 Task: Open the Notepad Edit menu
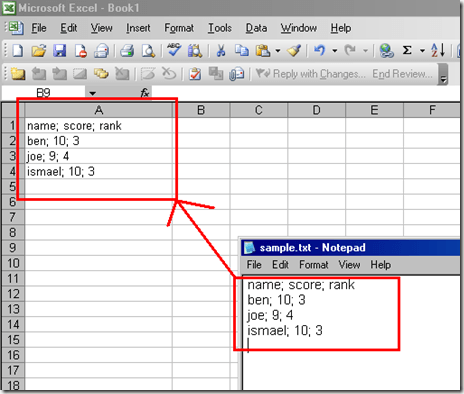click(280, 265)
